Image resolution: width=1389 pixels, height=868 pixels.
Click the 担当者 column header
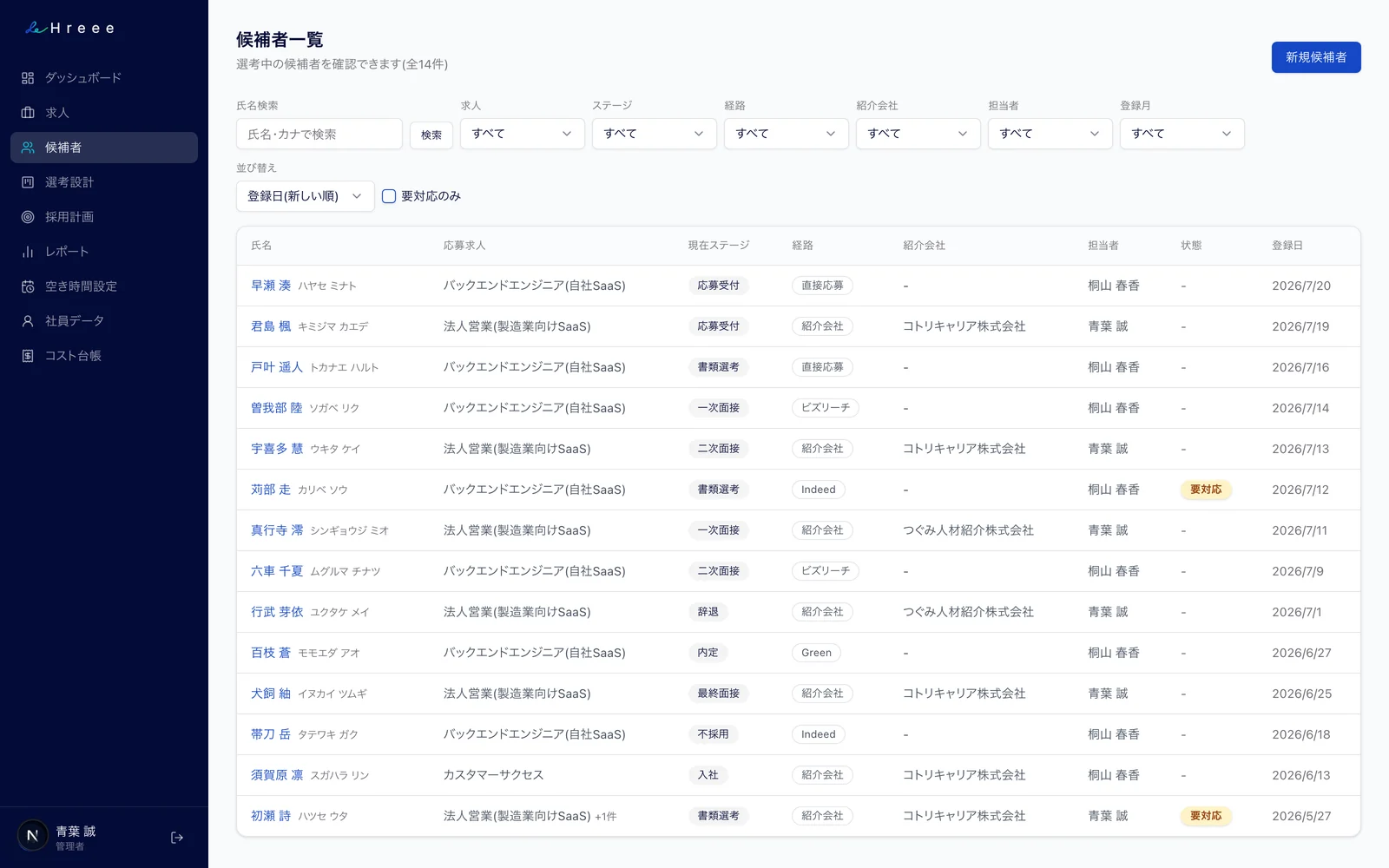pyautogui.click(x=1103, y=246)
